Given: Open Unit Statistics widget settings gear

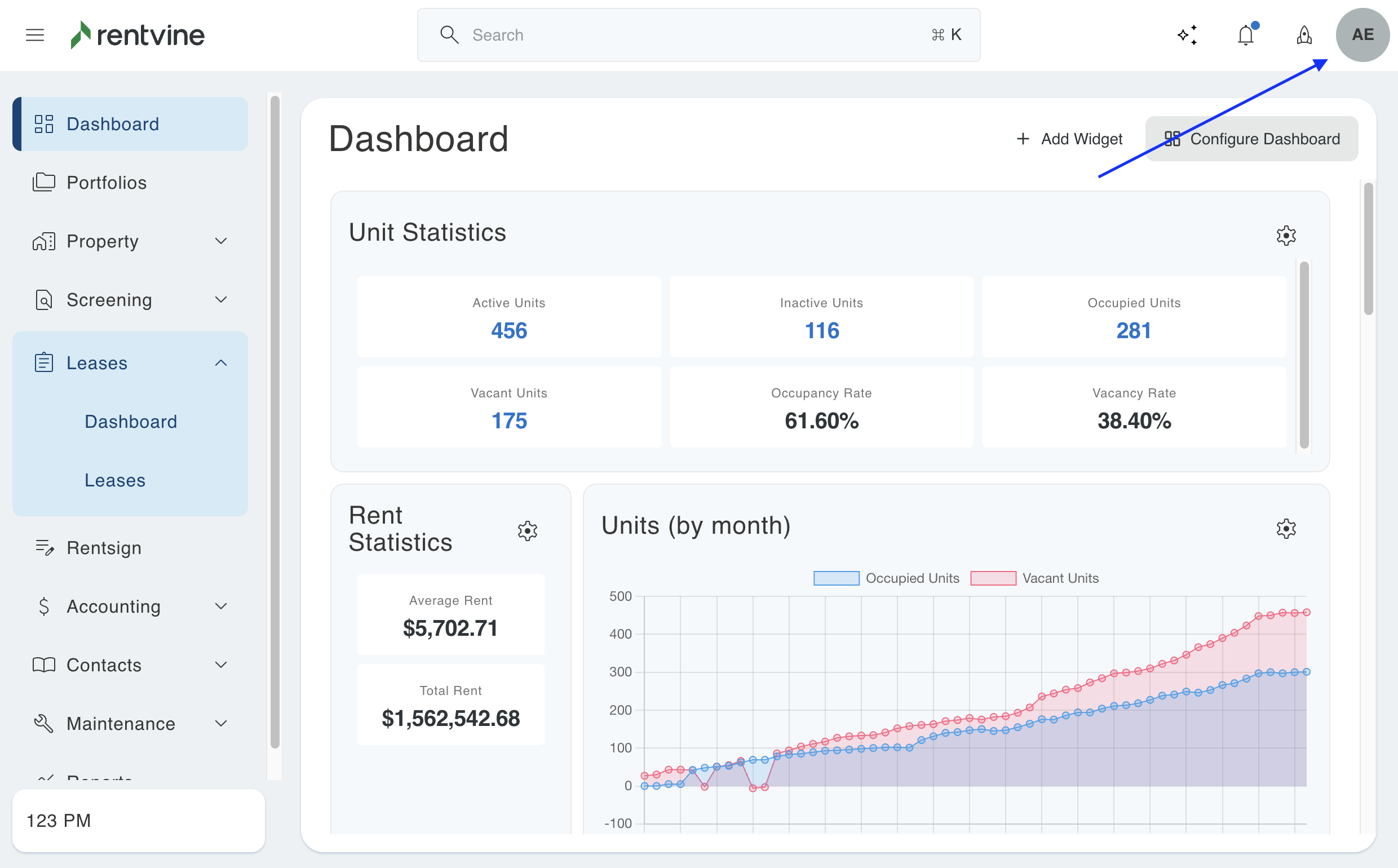Looking at the screenshot, I should 1285,236.
